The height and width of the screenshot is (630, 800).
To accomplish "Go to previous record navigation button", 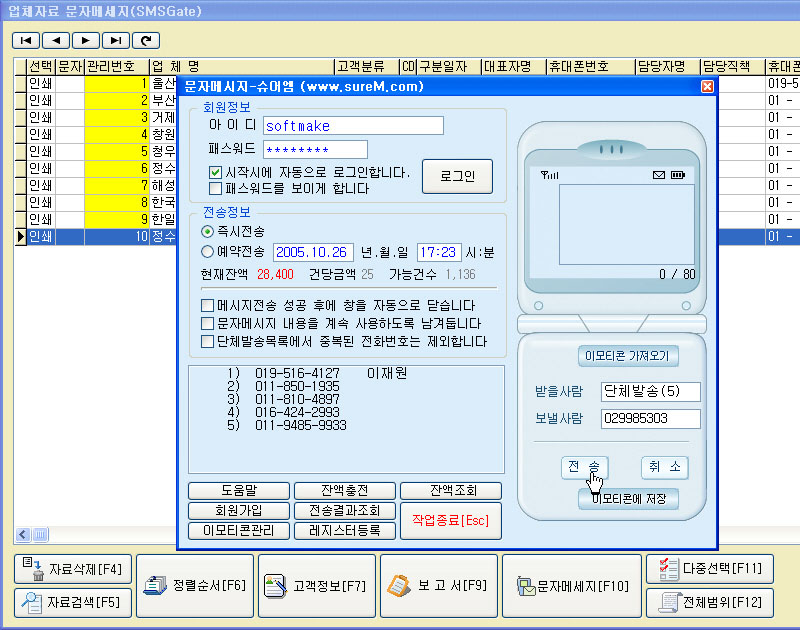I will point(56,40).
